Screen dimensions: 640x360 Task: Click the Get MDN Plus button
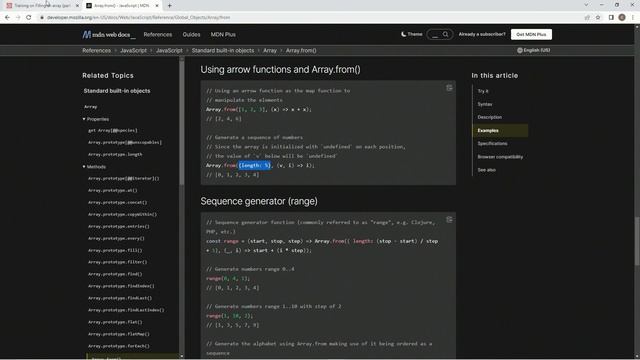point(531,34)
